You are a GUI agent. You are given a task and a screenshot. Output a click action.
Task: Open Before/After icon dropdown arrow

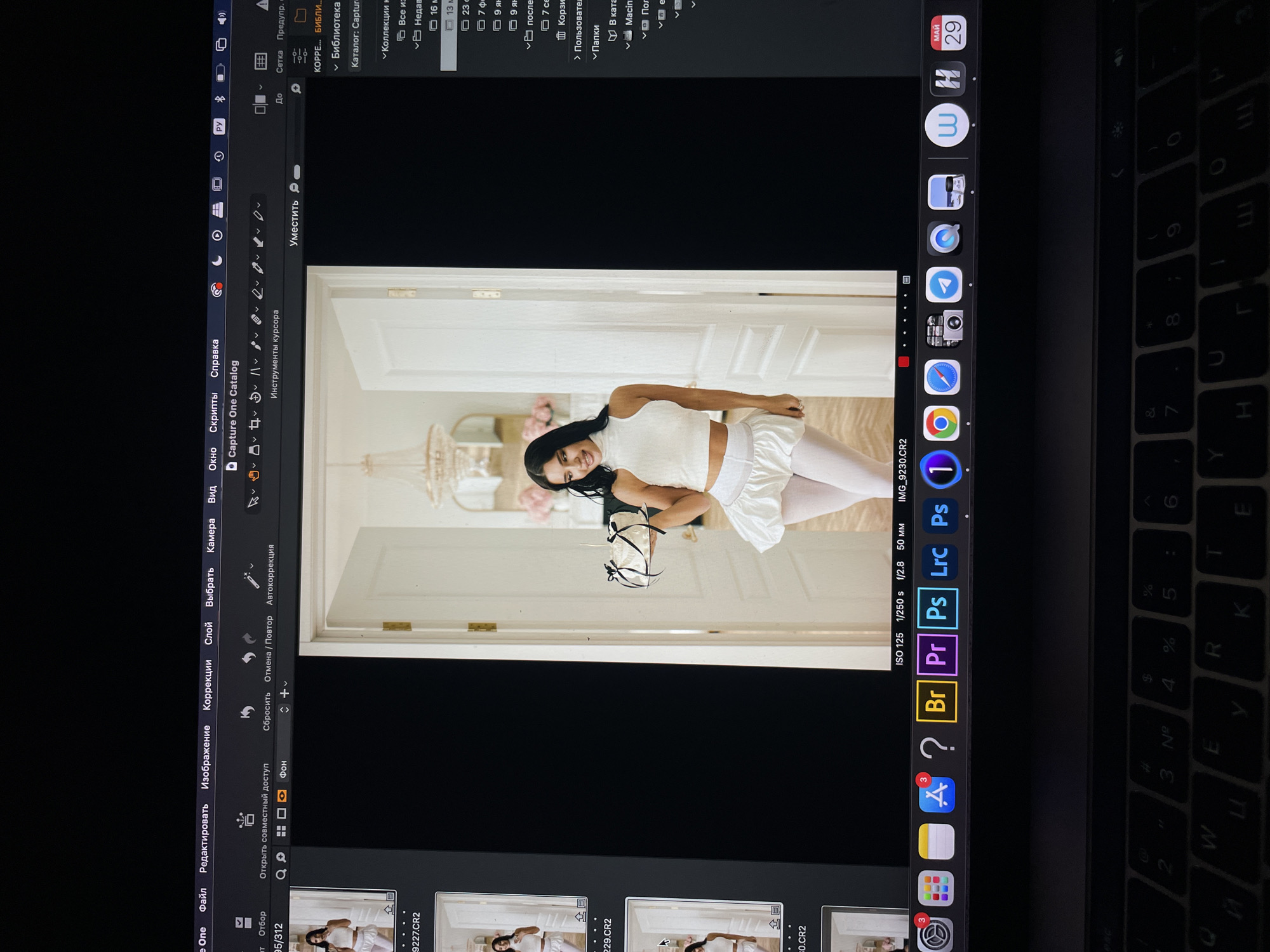[260, 88]
